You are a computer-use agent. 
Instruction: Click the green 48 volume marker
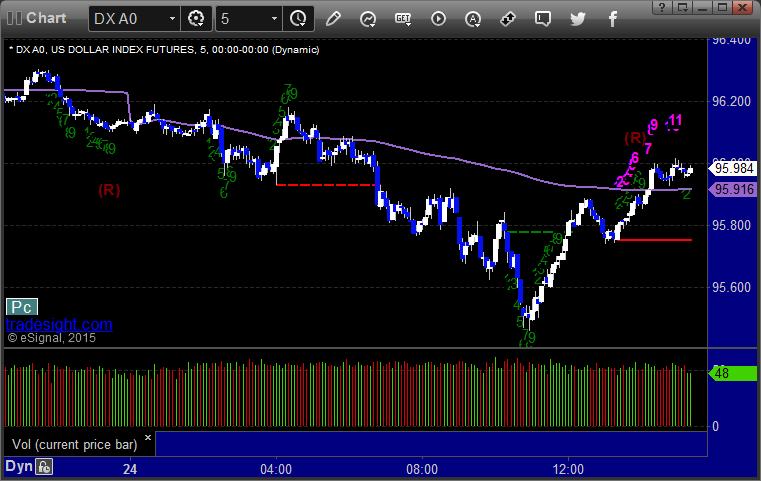pyautogui.click(x=733, y=373)
